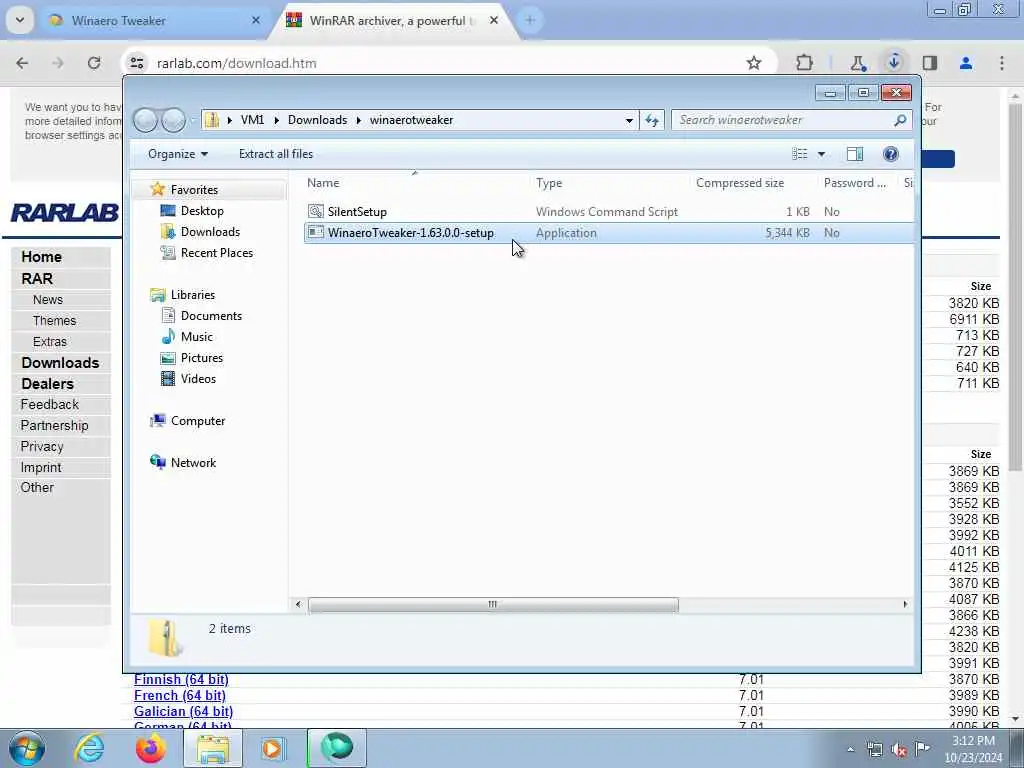Click Explorer refresh button

(652, 120)
